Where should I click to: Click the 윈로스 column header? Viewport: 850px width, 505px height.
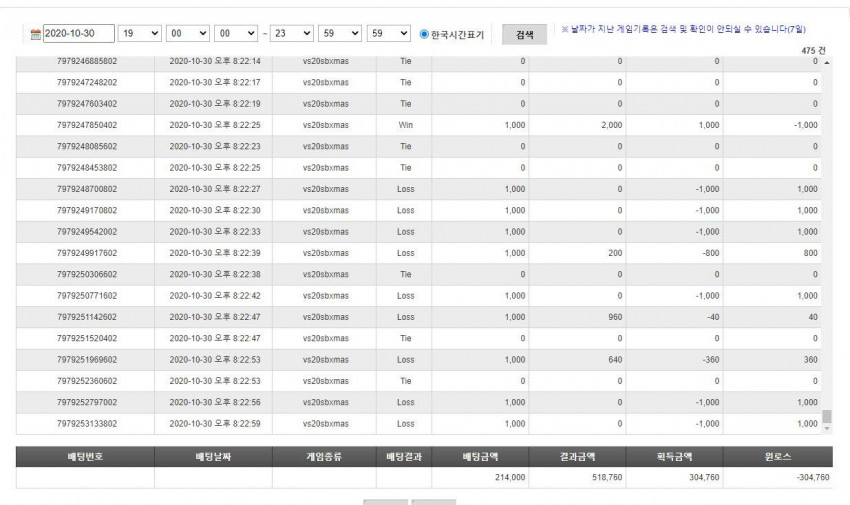(x=778, y=457)
